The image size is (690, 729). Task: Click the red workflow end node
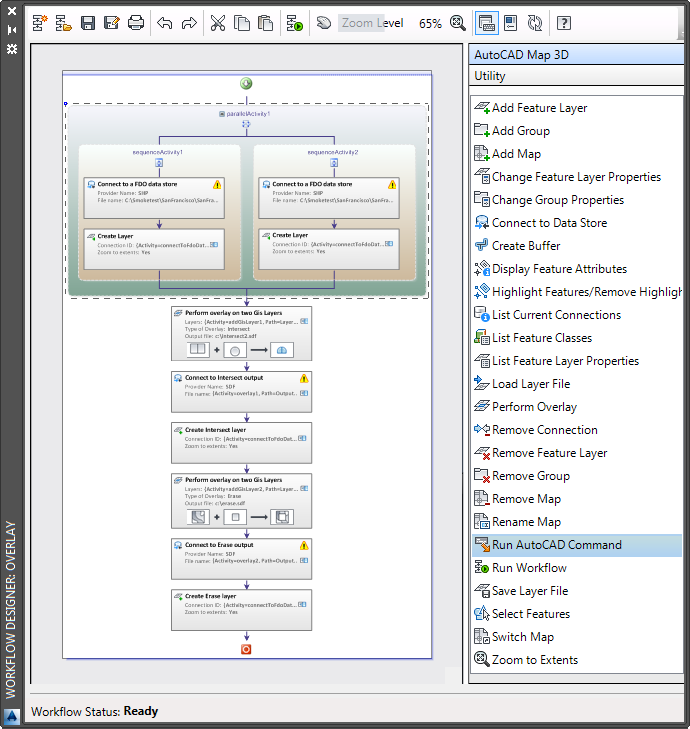[x=246, y=649]
